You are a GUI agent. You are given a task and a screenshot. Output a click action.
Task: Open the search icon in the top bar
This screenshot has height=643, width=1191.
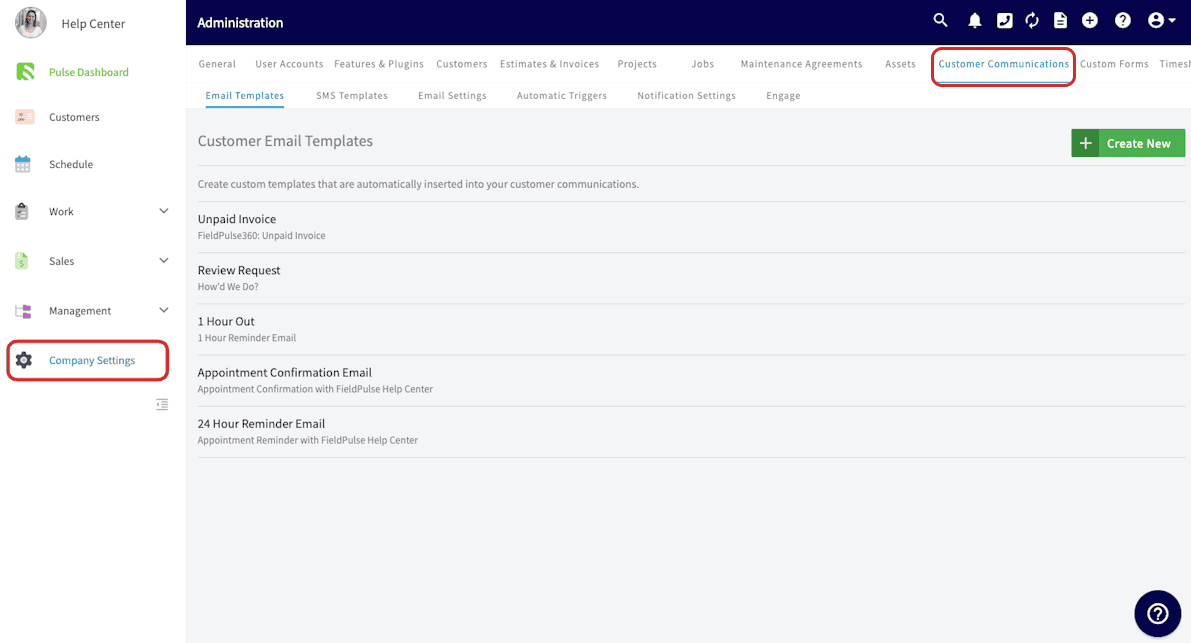940,20
